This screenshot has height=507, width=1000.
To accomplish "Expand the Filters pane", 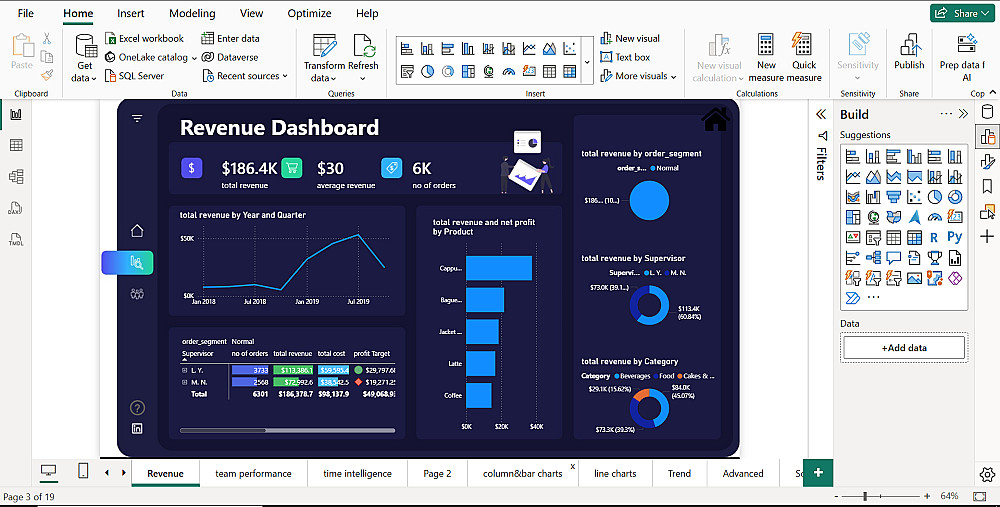I will (821, 114).
